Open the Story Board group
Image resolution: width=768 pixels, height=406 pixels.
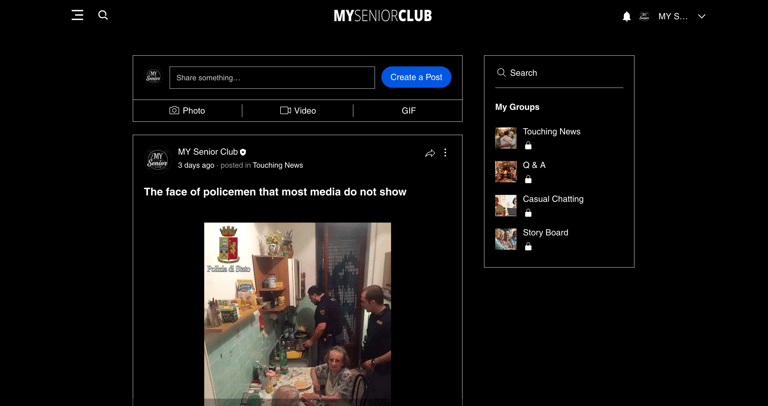(545, 233)
